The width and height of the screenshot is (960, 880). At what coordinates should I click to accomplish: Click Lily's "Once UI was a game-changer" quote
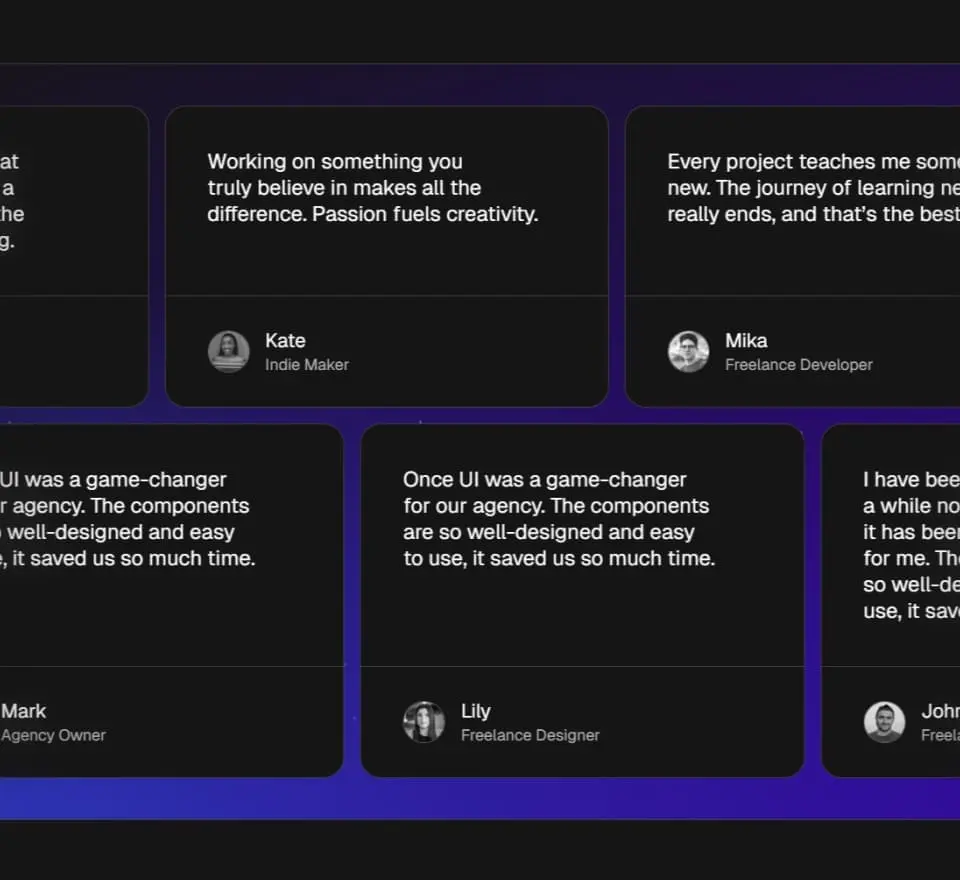click(x=559, y=519)
